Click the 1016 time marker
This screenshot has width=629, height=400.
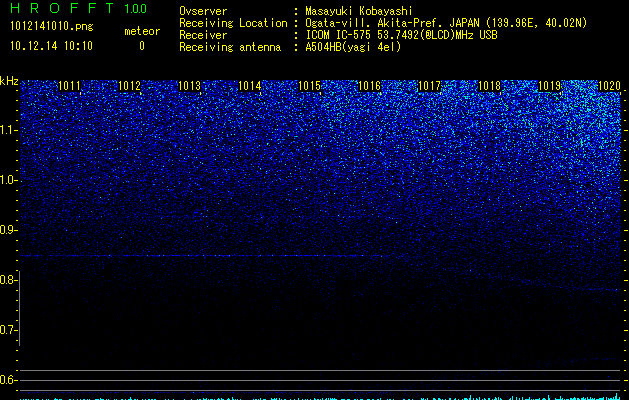tap(369, 86)
